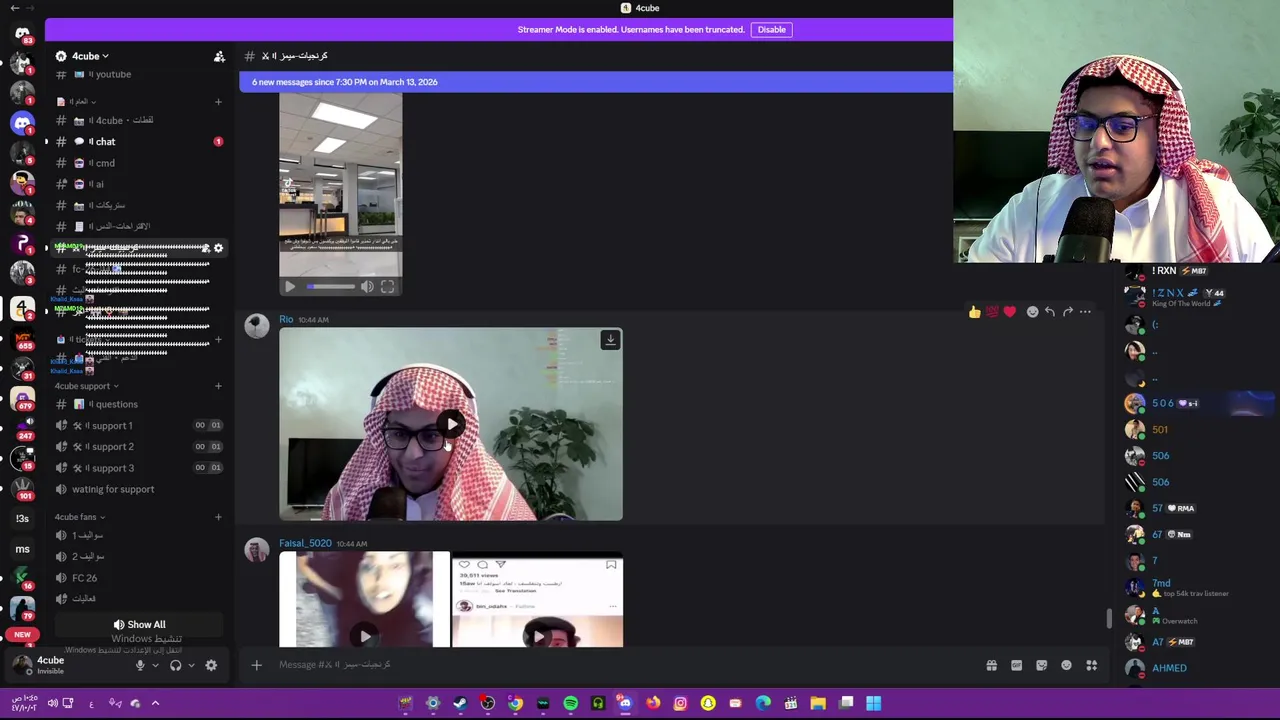React with the red heart emoji
This screenshot has width=1280, height=720.
[1009, 312]
